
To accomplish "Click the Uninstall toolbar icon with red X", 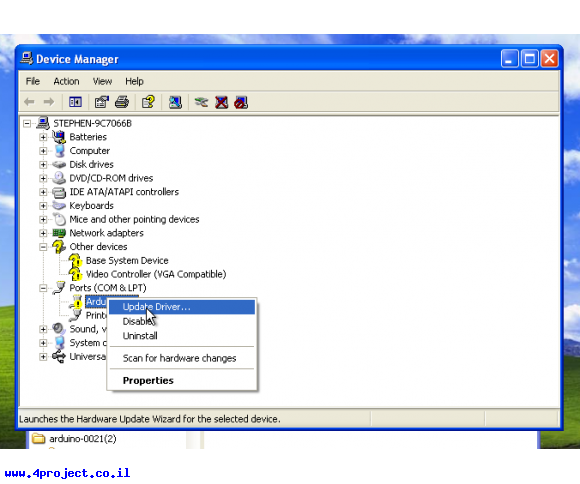I will (221, 102).
